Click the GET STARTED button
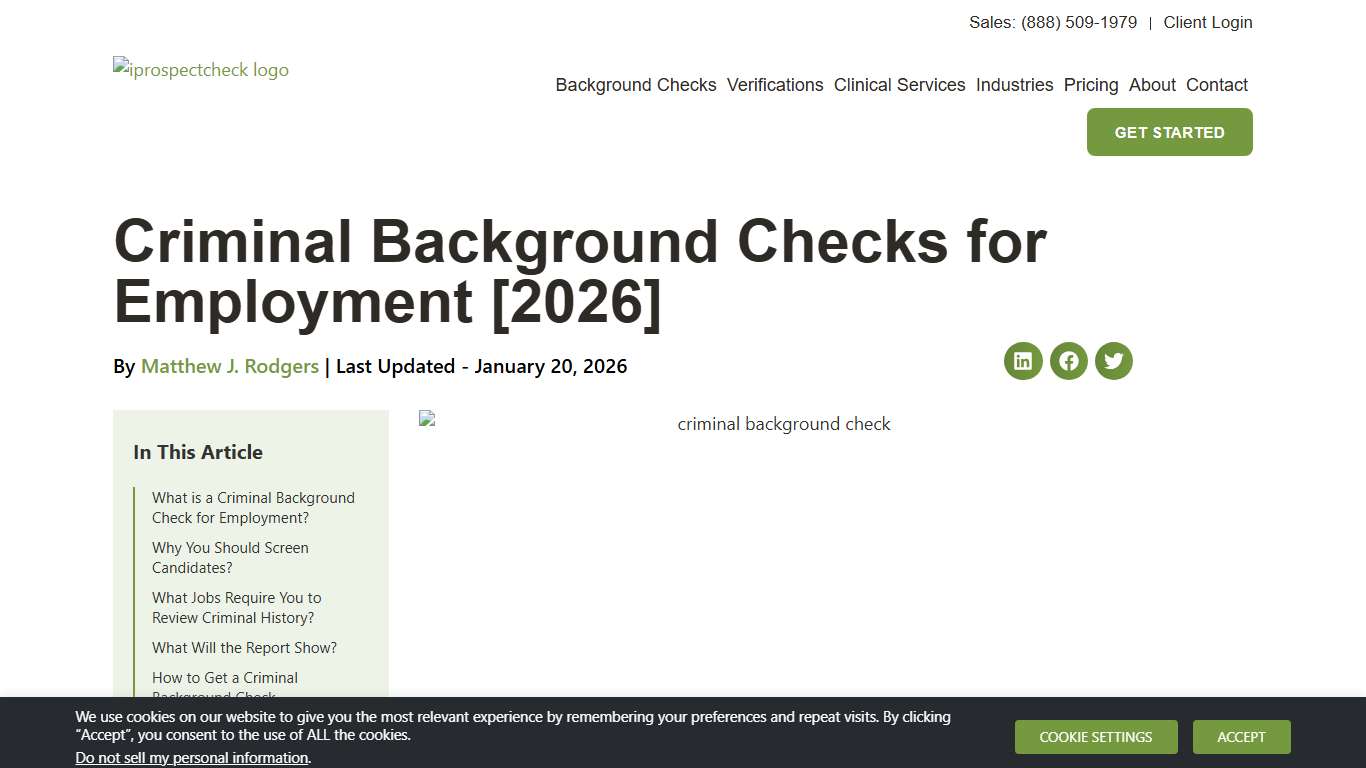 click(1169, 131)
